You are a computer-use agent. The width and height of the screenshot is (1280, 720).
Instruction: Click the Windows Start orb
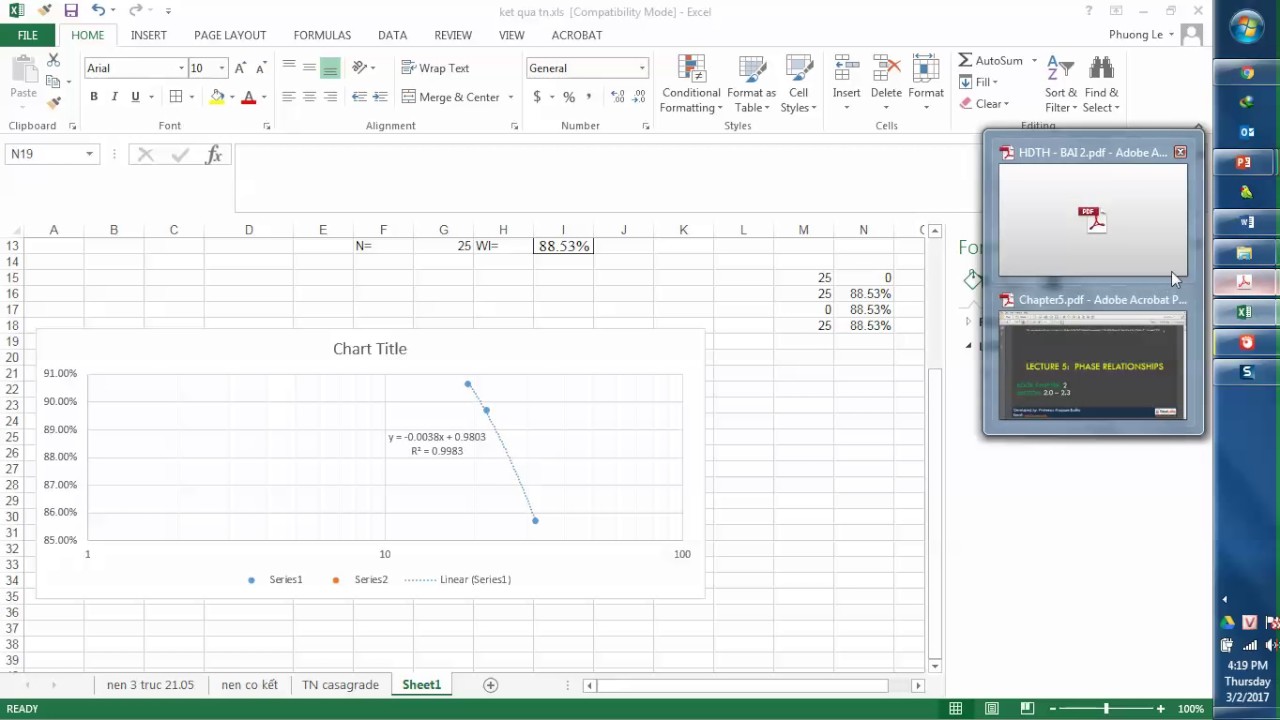click(1246, 27)
